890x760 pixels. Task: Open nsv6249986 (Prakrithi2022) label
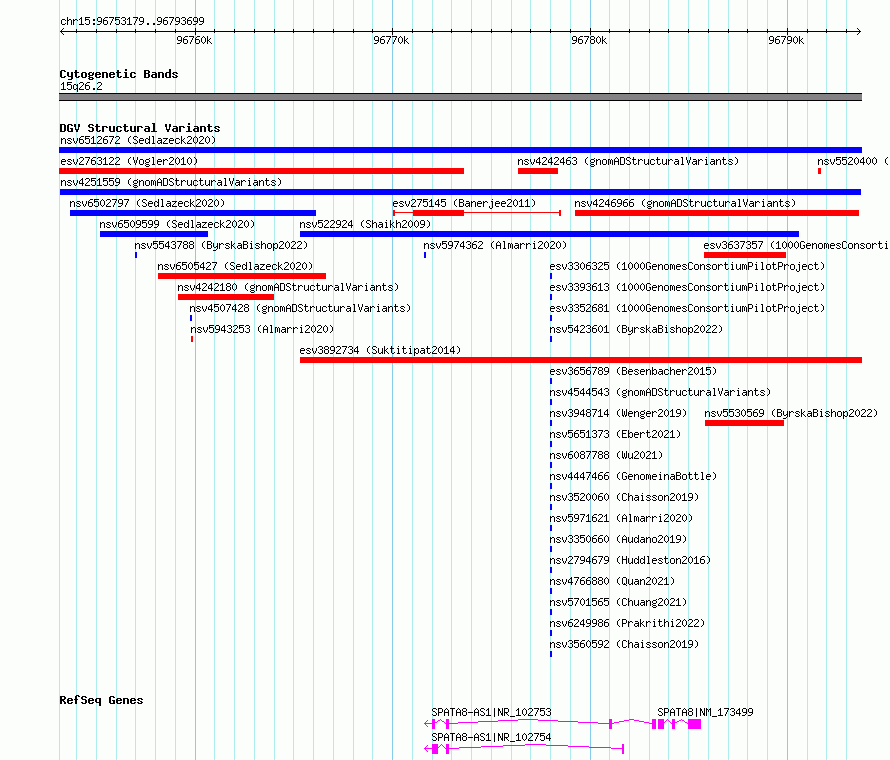(627, 623)
